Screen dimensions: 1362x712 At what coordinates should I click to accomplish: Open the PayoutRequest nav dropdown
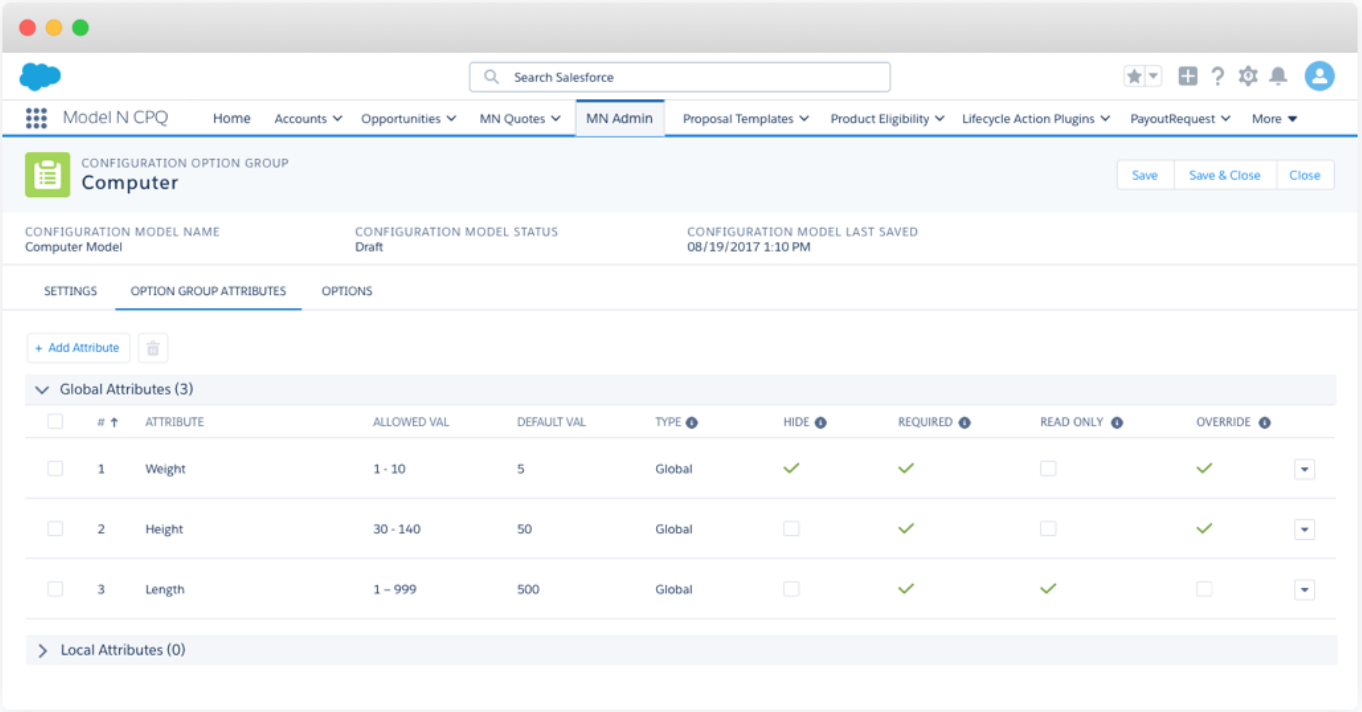1225,119
